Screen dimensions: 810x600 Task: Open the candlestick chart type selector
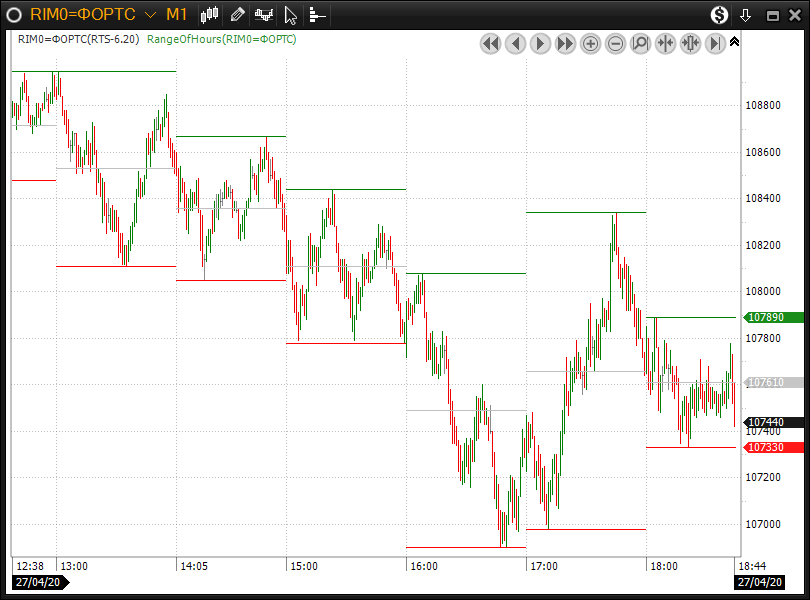coord(210,15)
